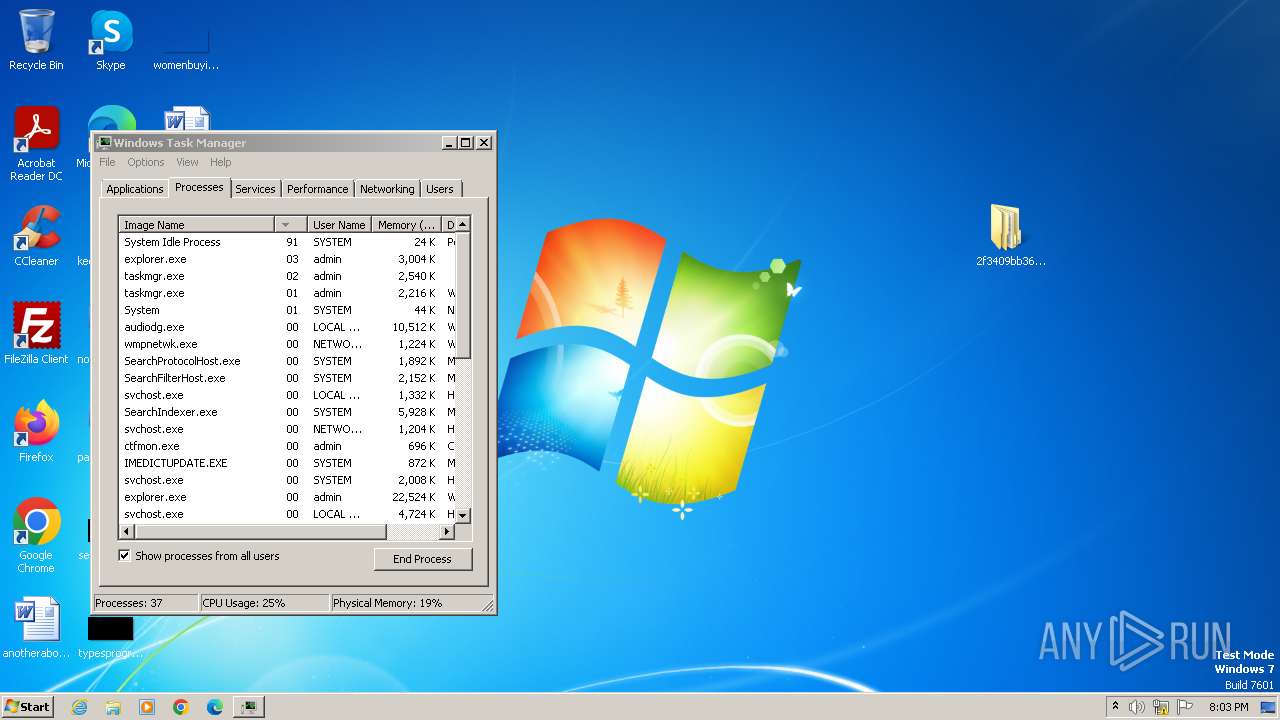Screen dimensions: 1280x720
Task: Switch to the Performance tab
Action: 317,189
